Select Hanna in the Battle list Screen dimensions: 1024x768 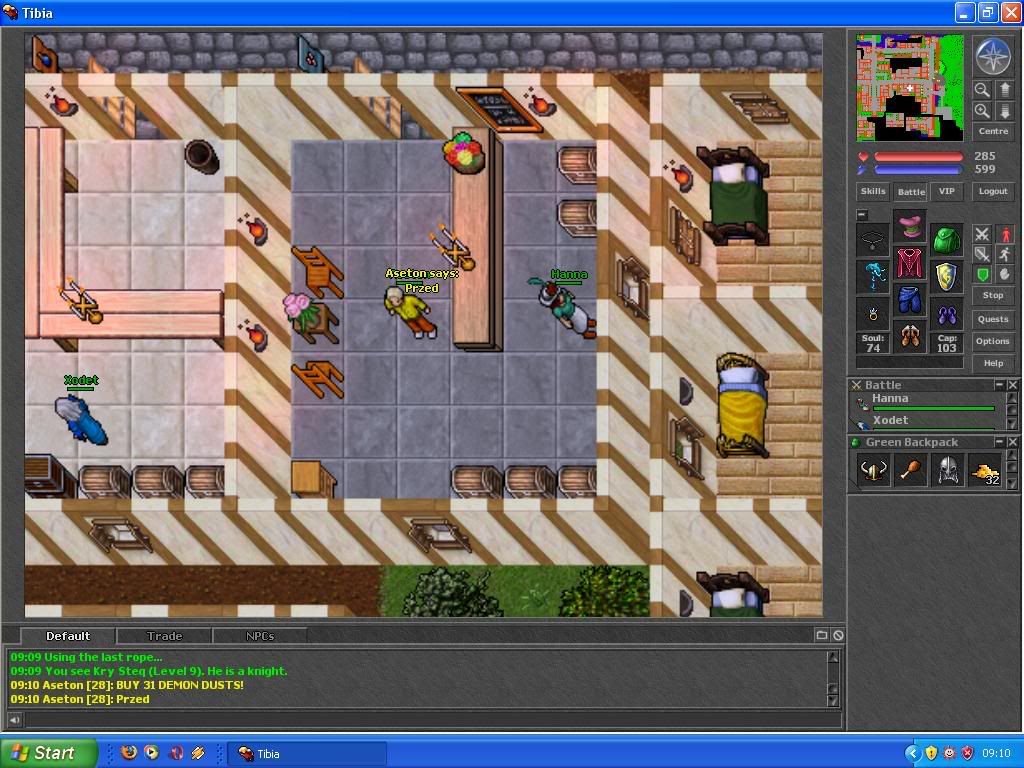(927, 402)
